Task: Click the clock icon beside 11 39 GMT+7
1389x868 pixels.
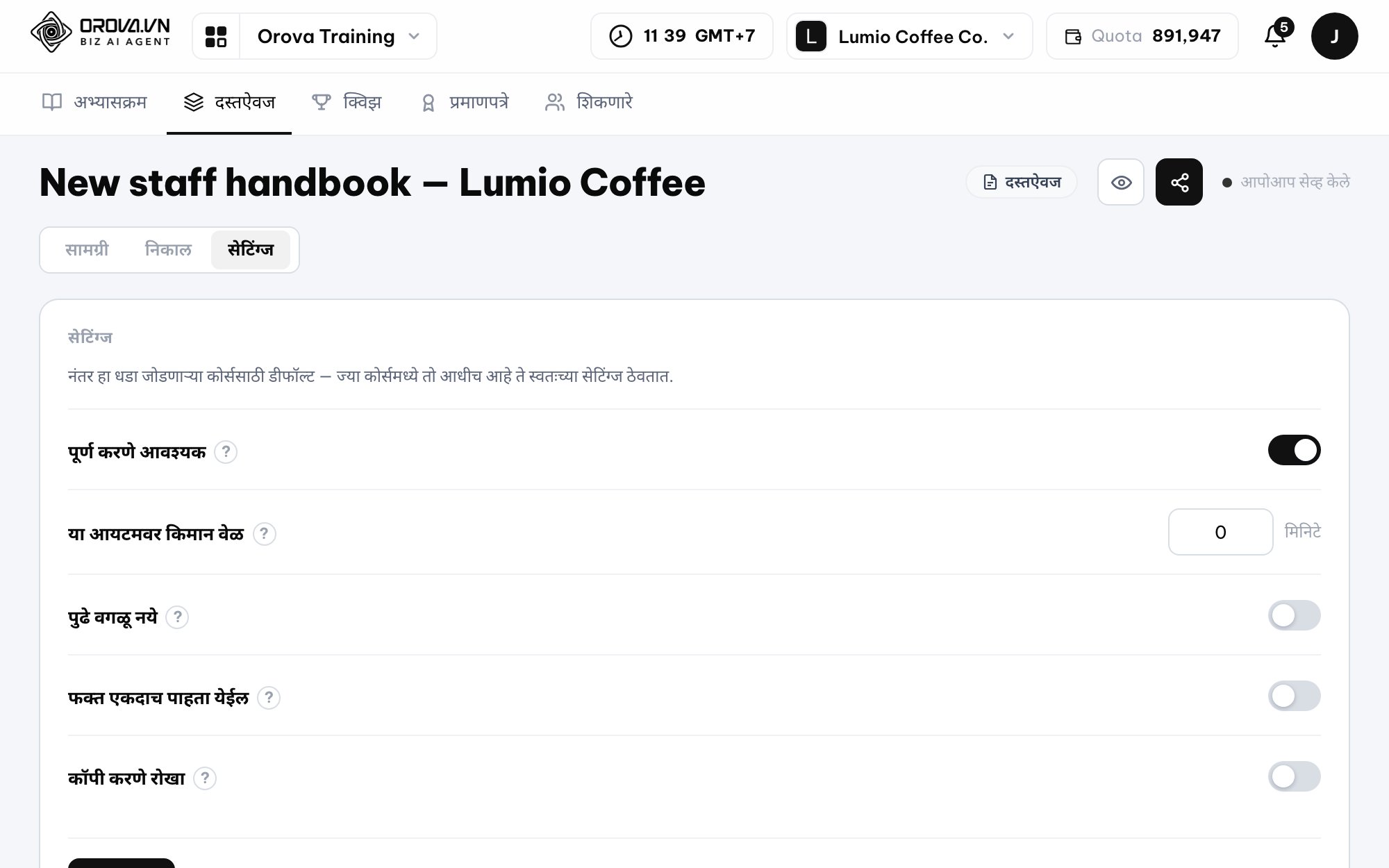Action: [620, 36]
